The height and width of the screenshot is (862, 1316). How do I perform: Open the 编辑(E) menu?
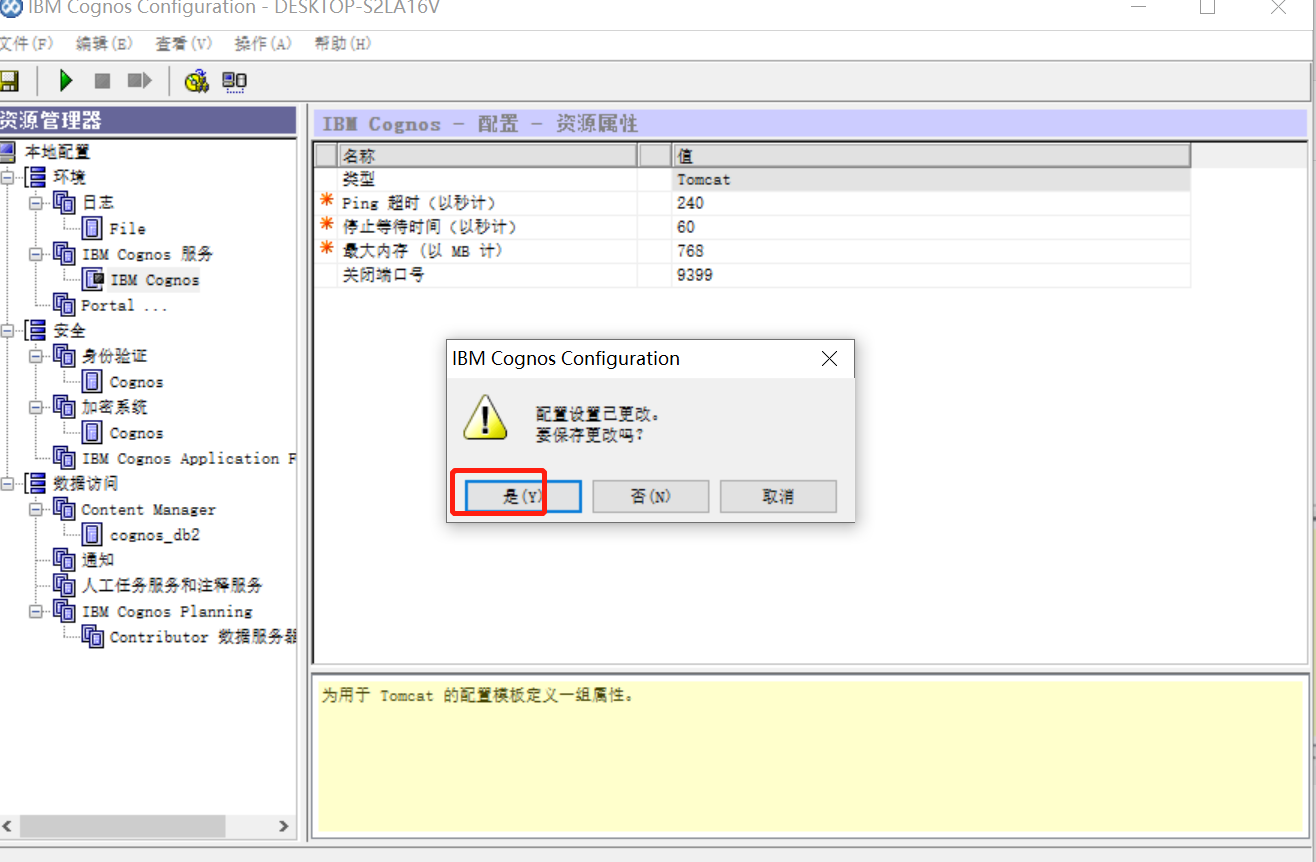[x=104, y=44]
